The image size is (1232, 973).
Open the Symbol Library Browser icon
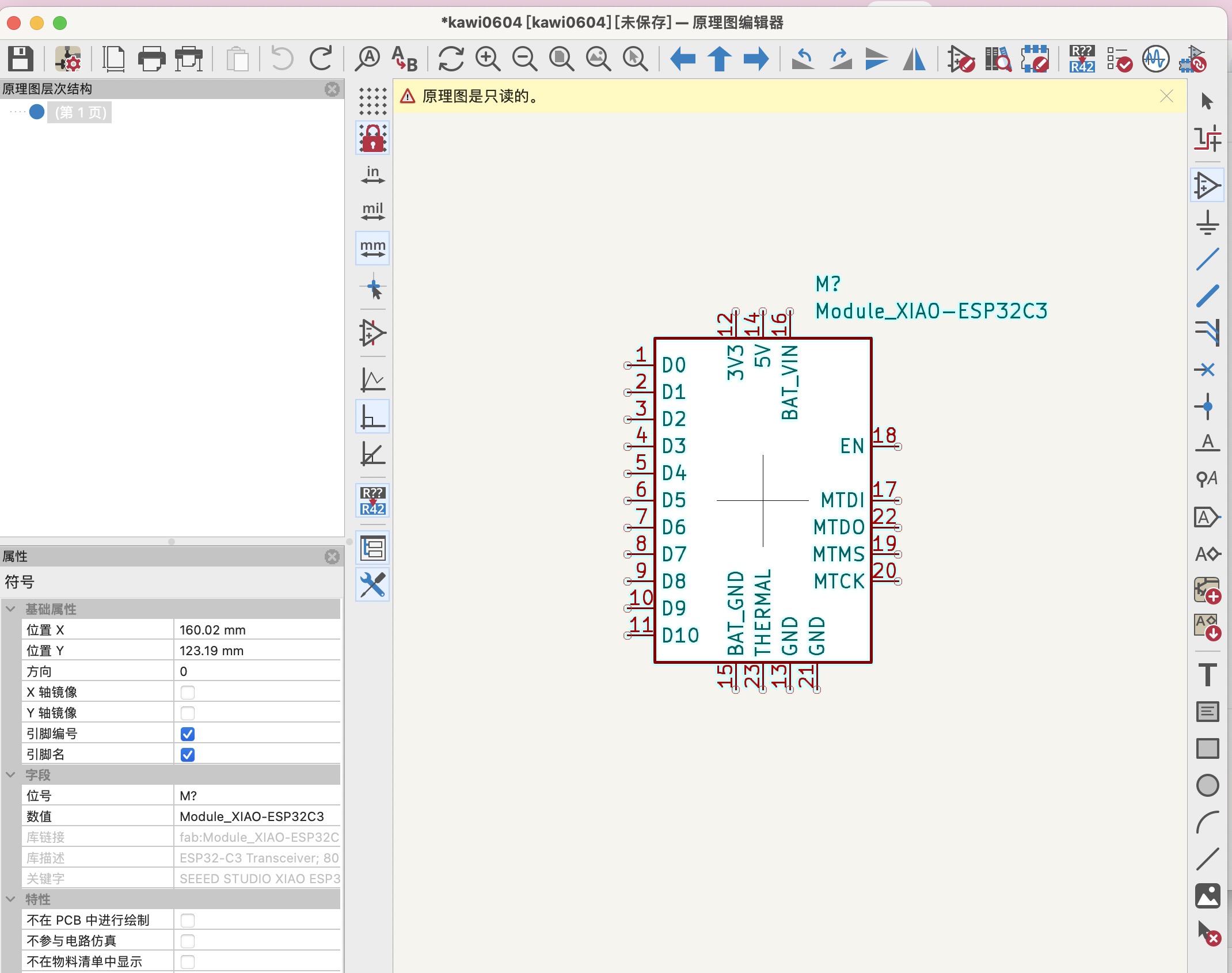[998, 58]
